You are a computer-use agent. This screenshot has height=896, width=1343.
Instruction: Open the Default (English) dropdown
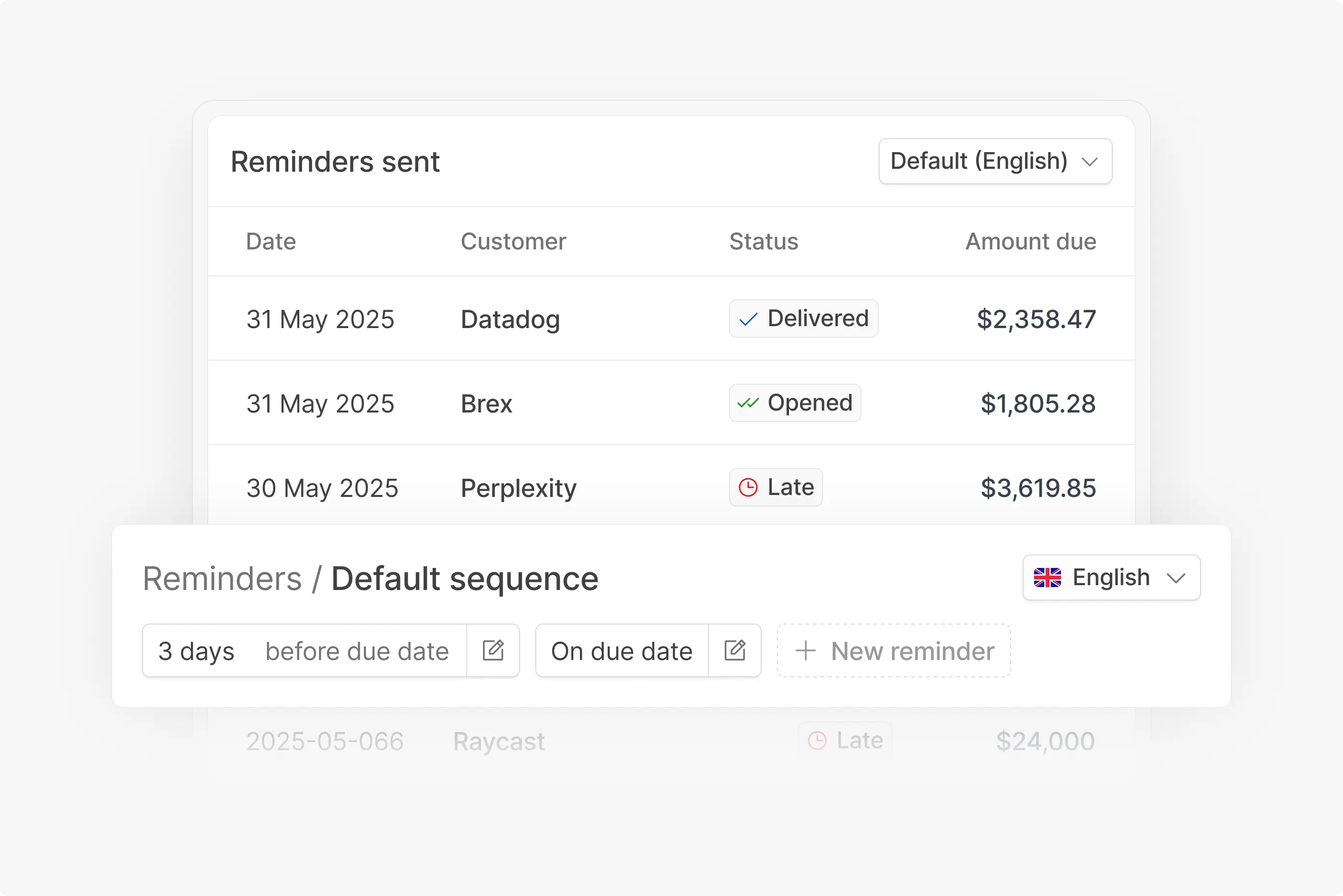pyautogui.click(x=995, y=161)
